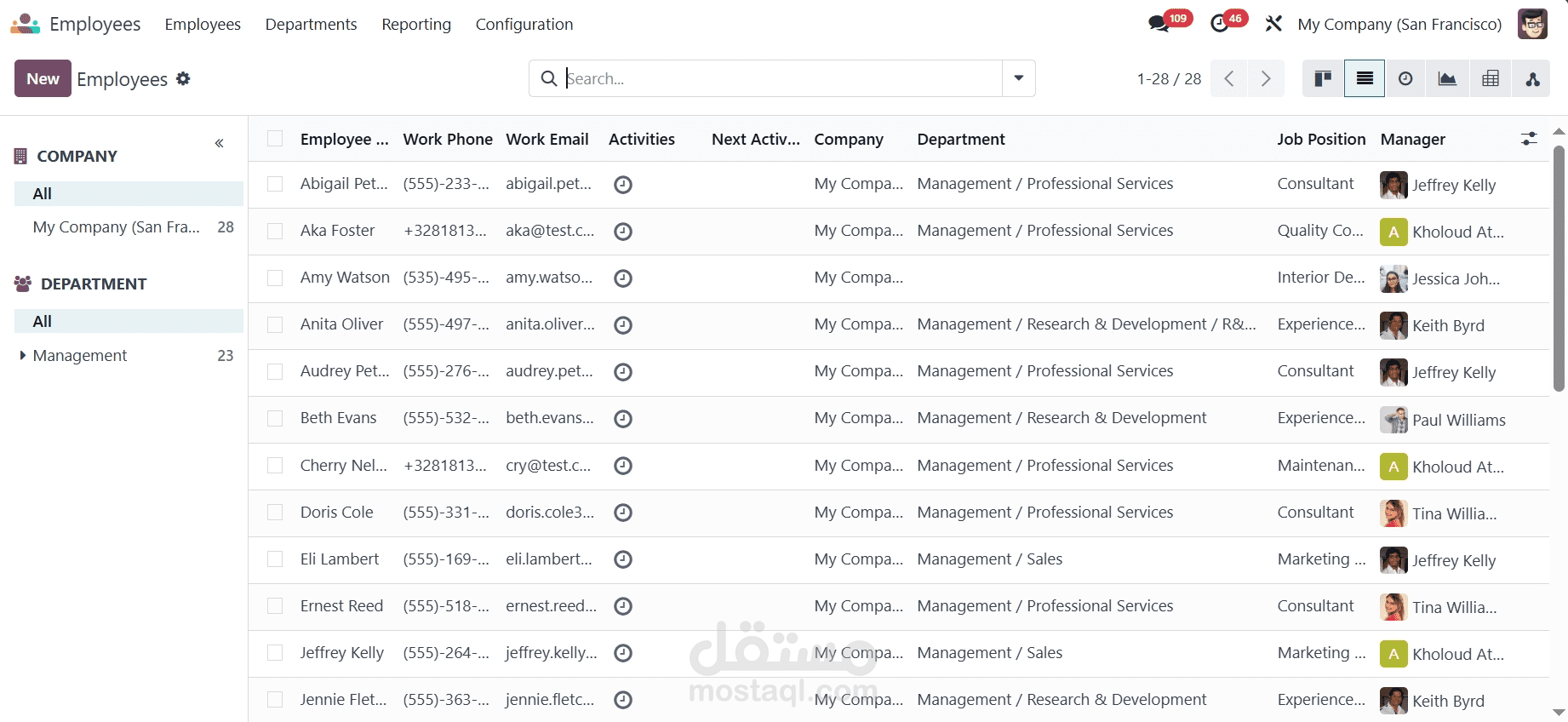Screen dimensions: 1568x722
Task: Click activity clock icon for Doris Cole
Action: pyautogui.click(x=623, y=513)
